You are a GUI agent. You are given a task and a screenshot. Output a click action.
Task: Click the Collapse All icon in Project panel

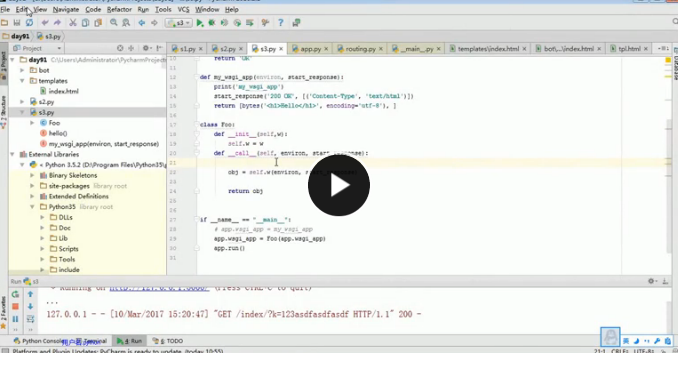click(x=131, y=48)
